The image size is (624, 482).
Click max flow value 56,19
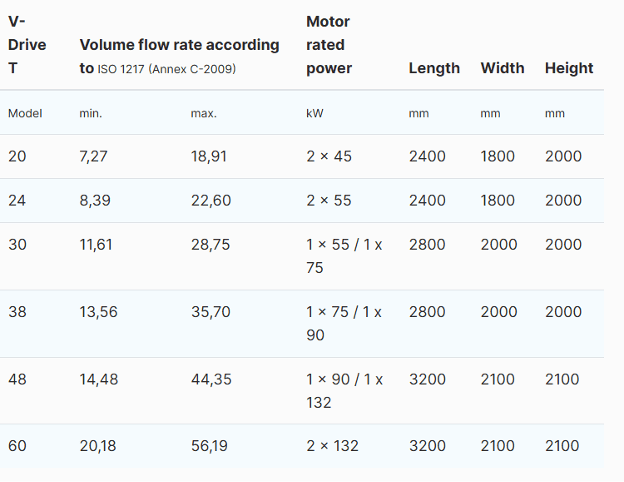[210, 445]
